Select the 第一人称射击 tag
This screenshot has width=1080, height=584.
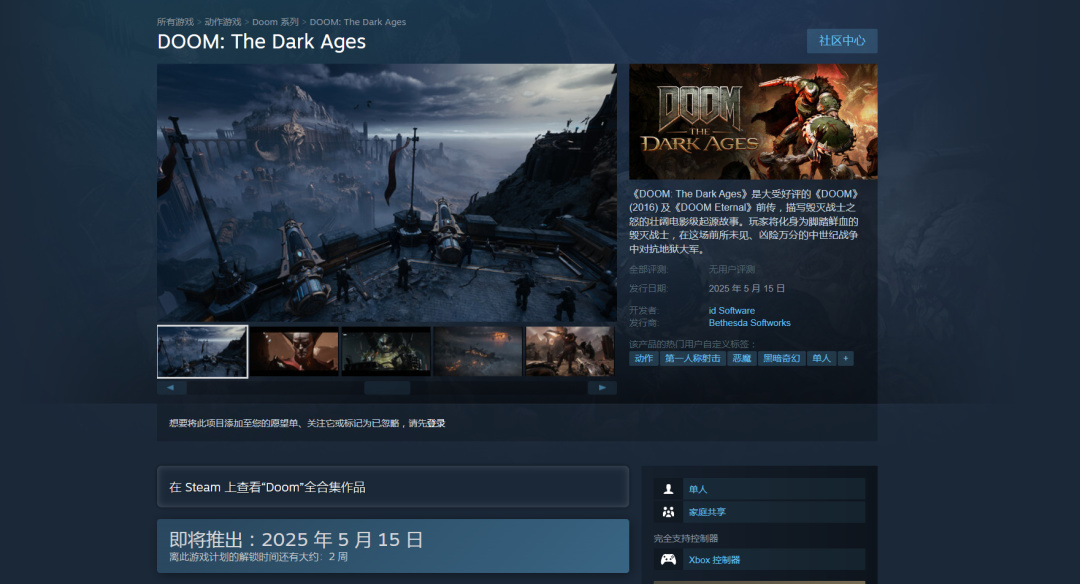(x=692, y=358)
